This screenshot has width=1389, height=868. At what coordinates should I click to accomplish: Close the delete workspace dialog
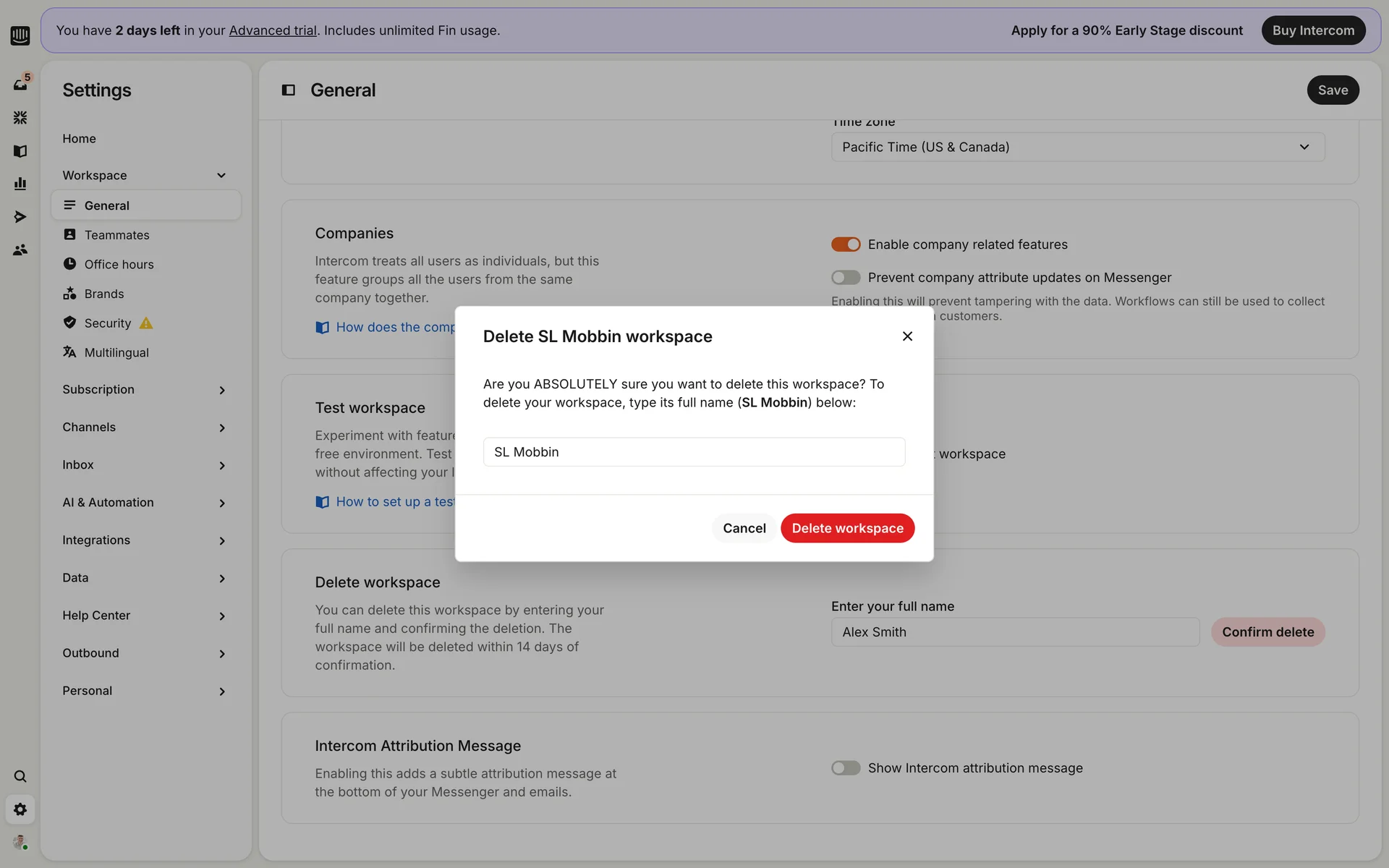tap(907, 336)
